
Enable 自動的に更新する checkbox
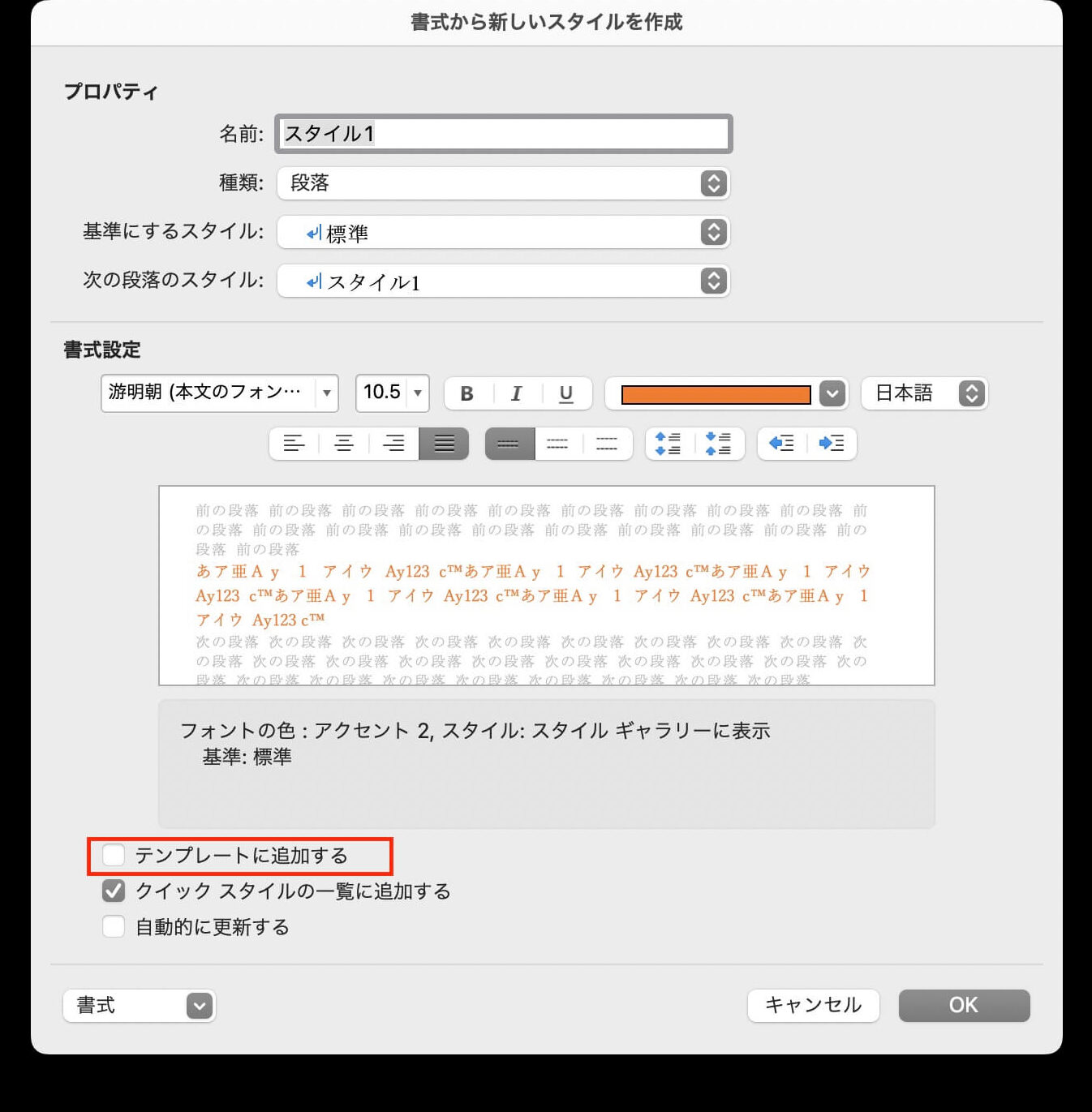pyautogui.click(x=114, y=926)
